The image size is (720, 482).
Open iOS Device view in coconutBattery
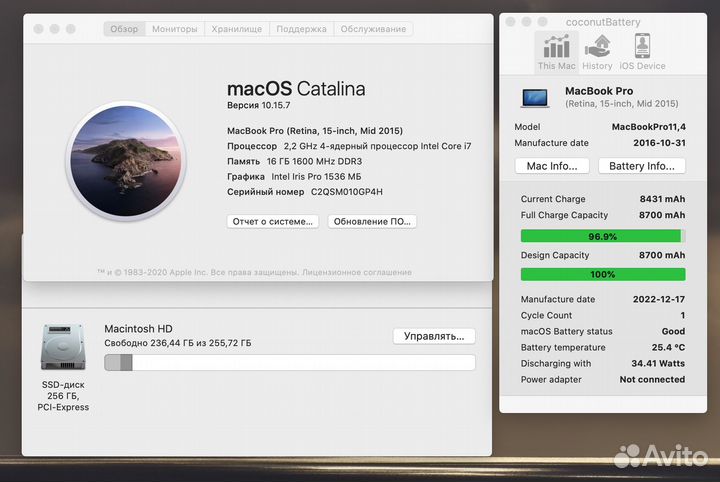pos(642,52)
